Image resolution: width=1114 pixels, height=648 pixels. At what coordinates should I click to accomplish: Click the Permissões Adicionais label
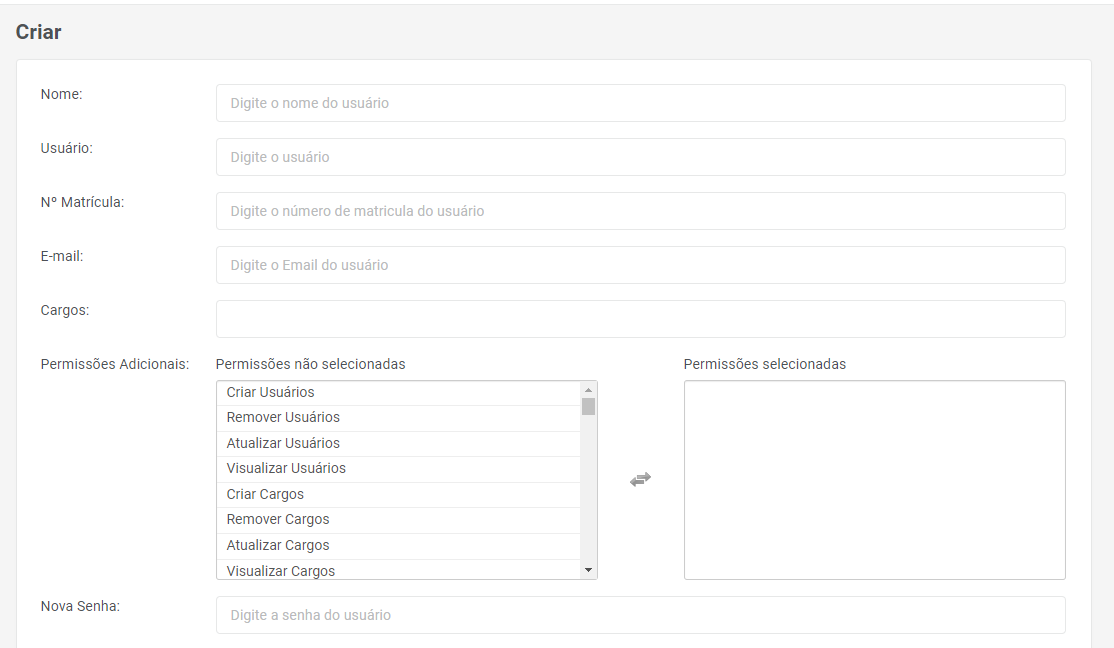click(115, 364)
